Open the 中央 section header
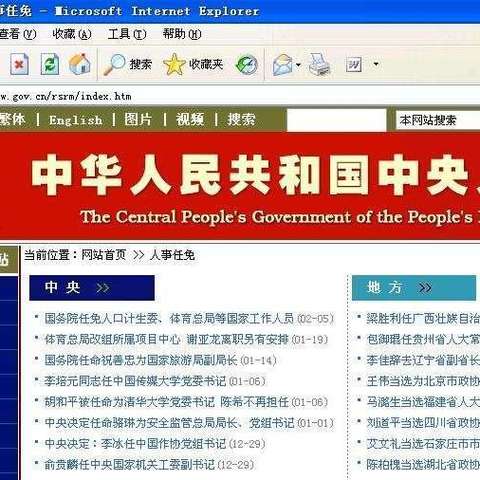This screenshot has width=480, height=480. click(92, 288)
